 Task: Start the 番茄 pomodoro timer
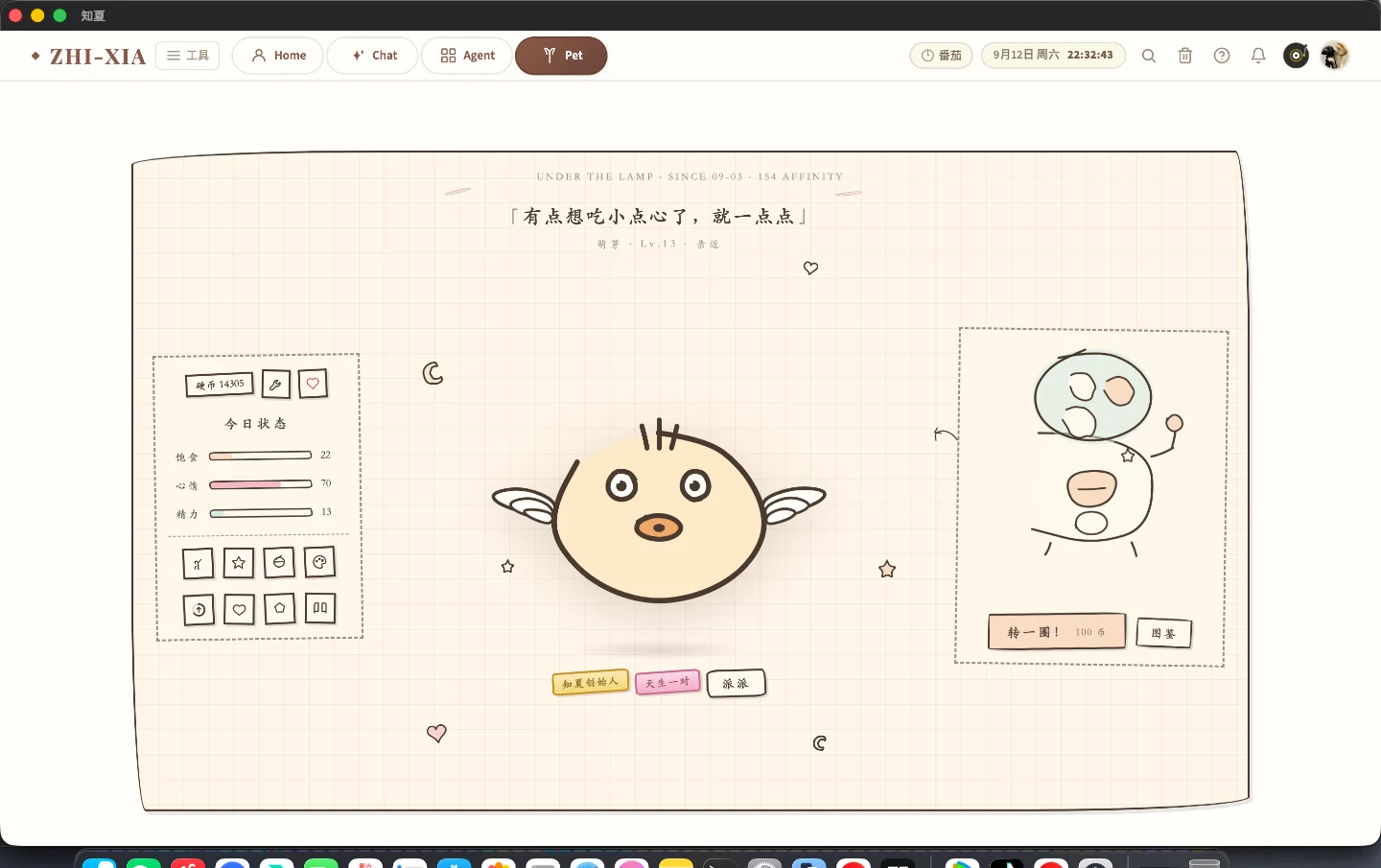click(941, 56)
